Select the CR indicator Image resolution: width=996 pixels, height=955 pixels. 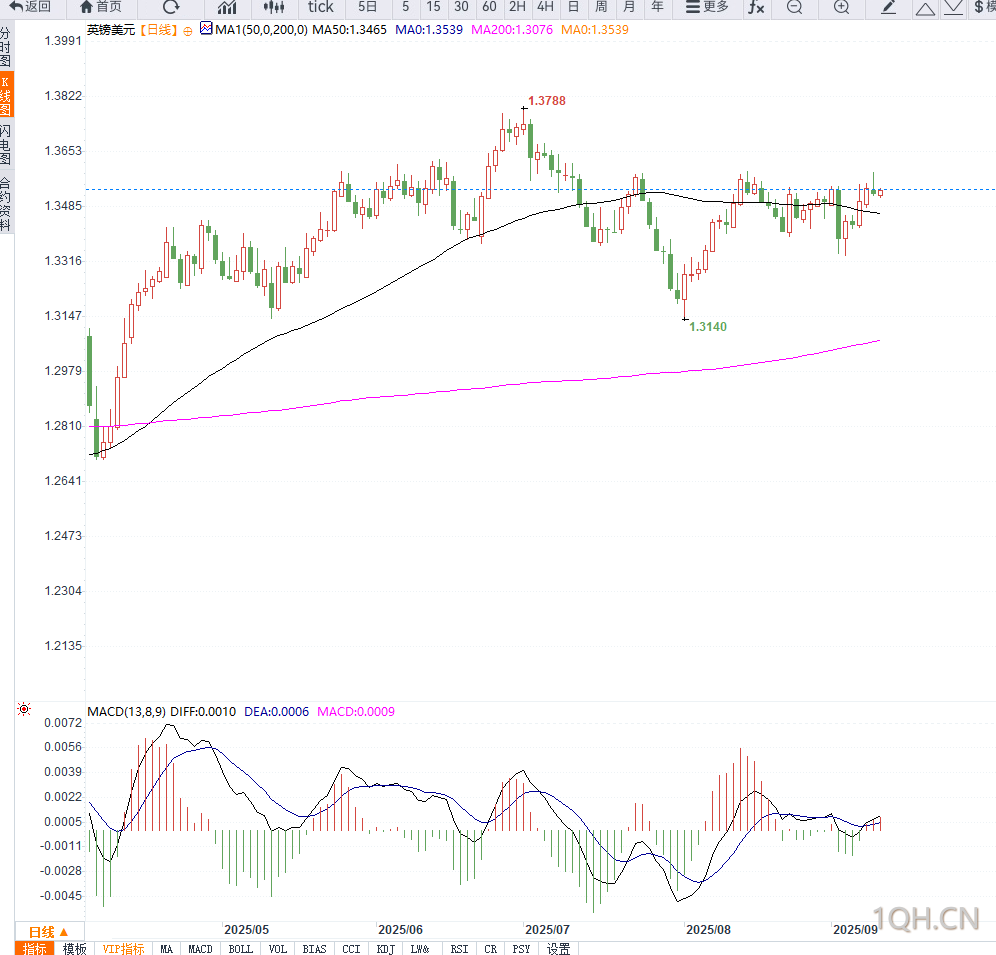coord(490,949)
